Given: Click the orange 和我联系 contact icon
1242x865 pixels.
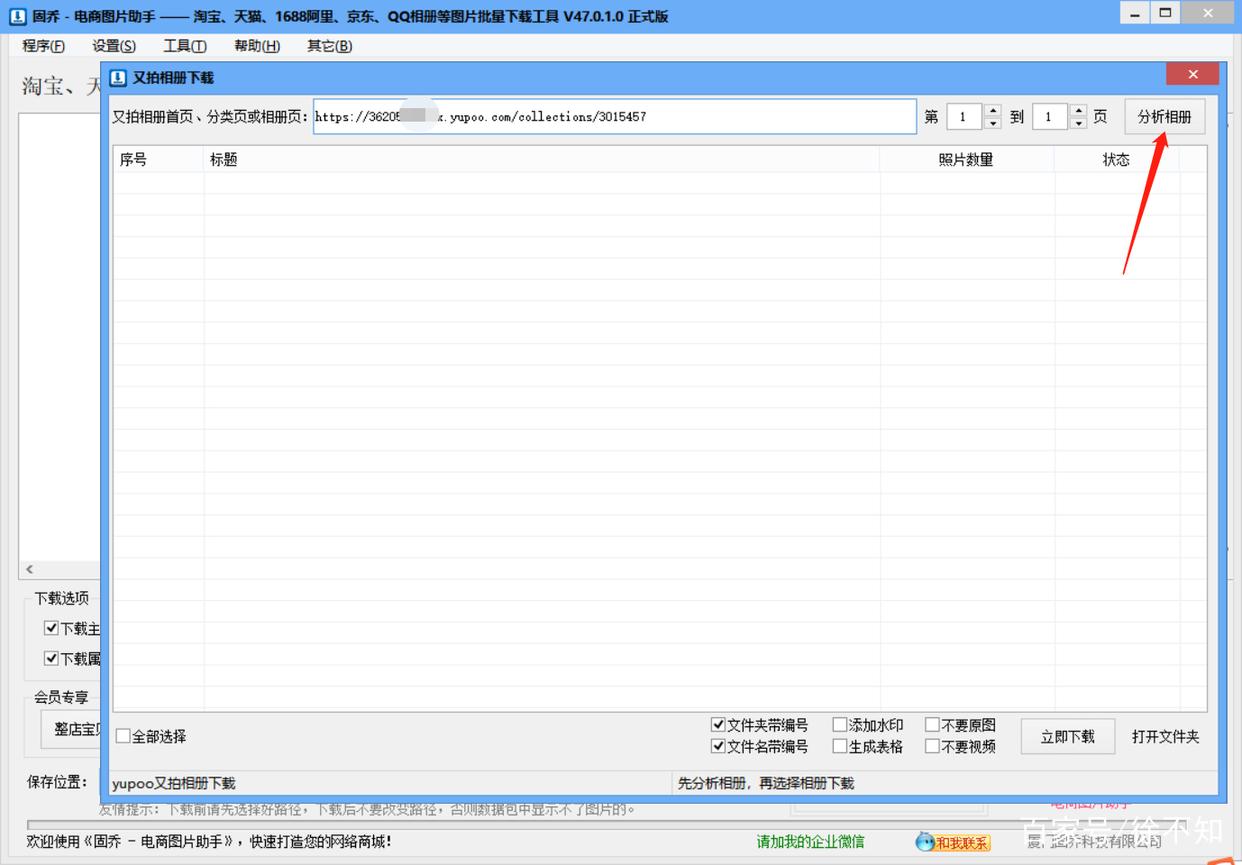Looking at the screenshot, I should [953, 842].
